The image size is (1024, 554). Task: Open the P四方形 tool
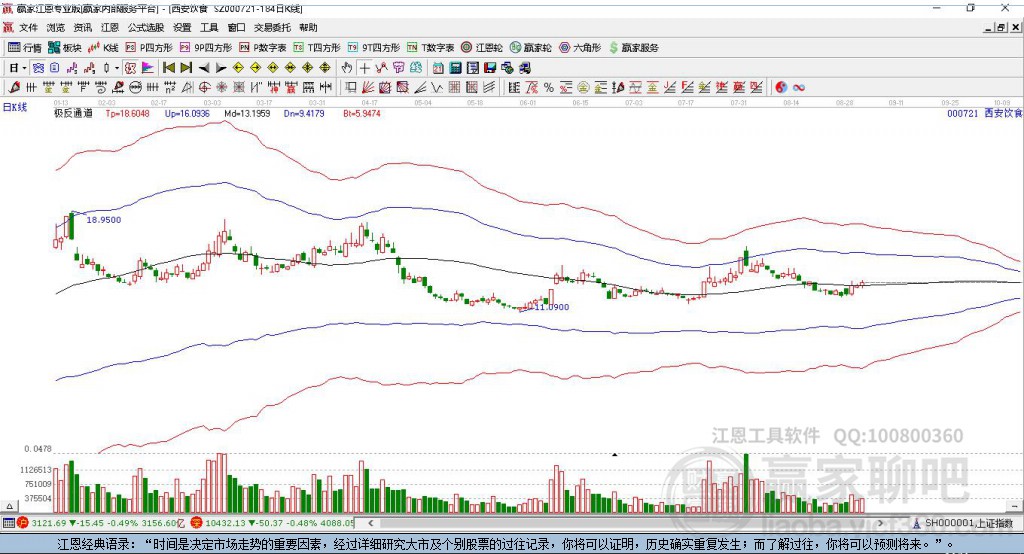point(149,48)
